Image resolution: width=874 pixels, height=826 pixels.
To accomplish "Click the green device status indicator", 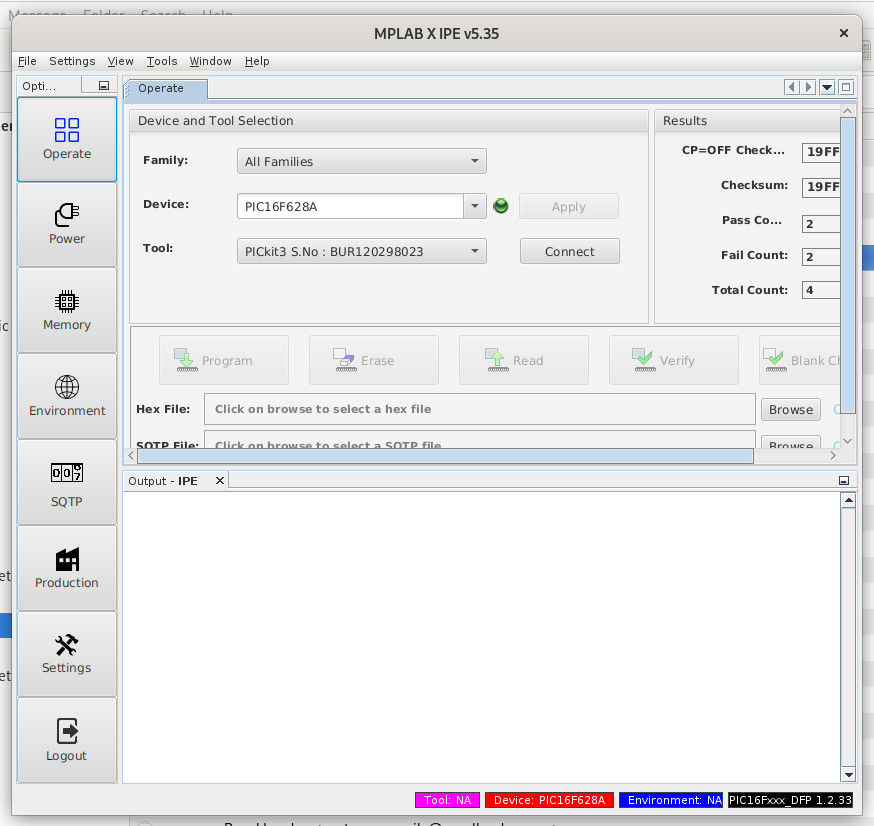I will coord(501,206).
